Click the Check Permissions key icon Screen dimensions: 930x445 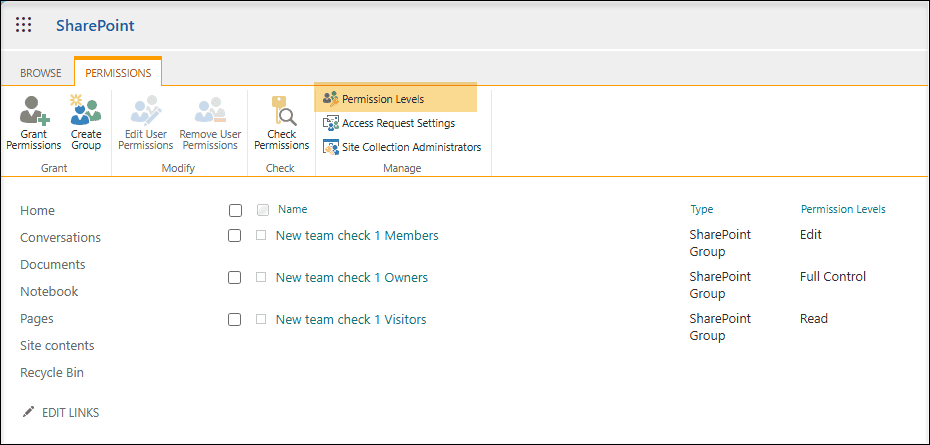point(283,110)
